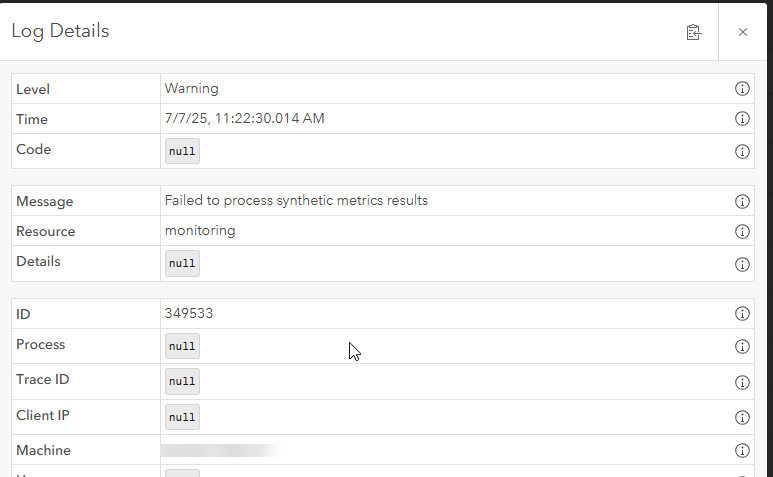Open the Code field info icon
The height and width of the screenshot is (477, 773).
click(x=742, y=151)
